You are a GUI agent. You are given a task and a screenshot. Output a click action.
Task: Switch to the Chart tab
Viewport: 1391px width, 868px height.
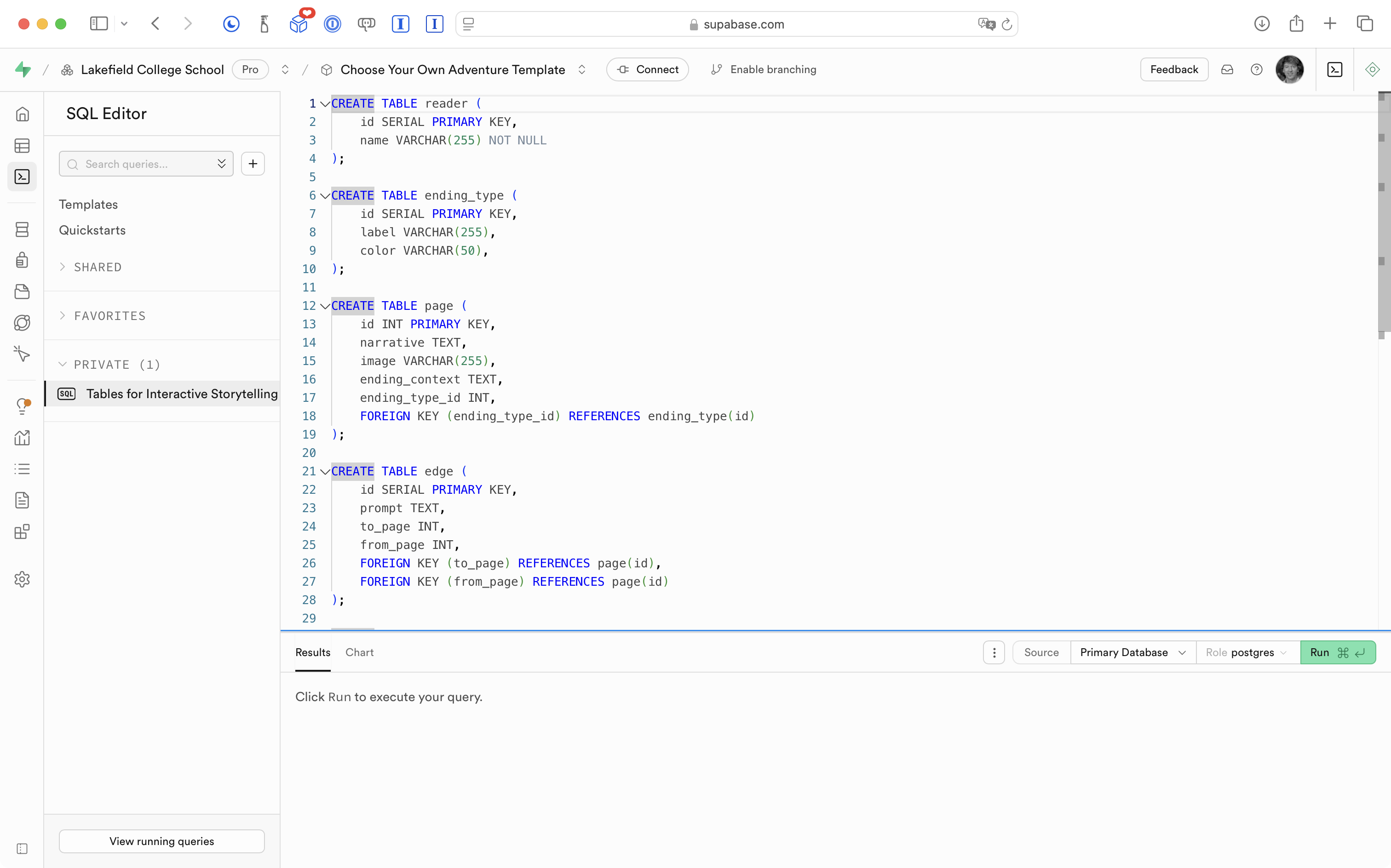point(360,652)
